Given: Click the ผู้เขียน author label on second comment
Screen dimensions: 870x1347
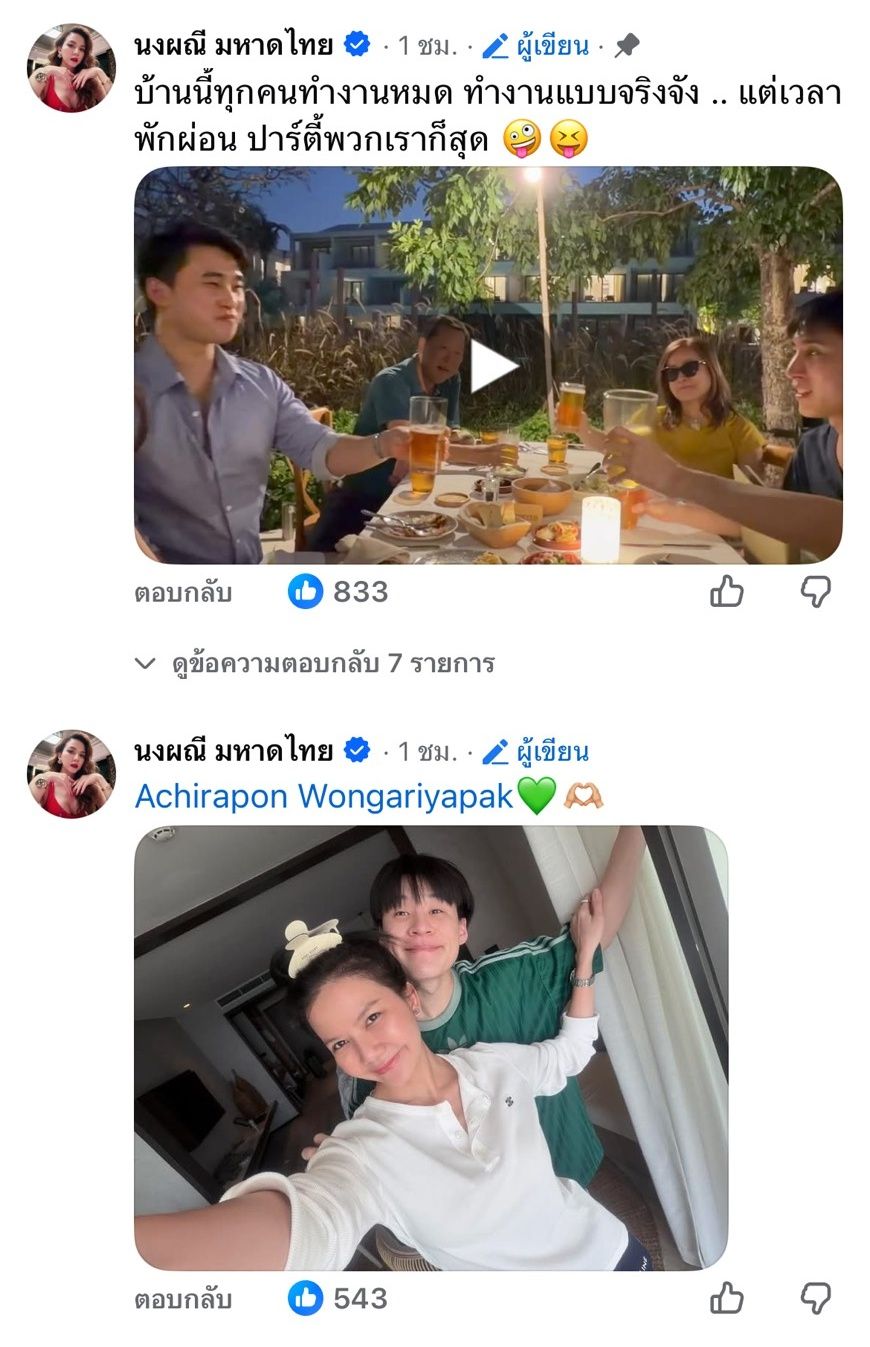Looking at the screenshot, I should click(552, 751).
